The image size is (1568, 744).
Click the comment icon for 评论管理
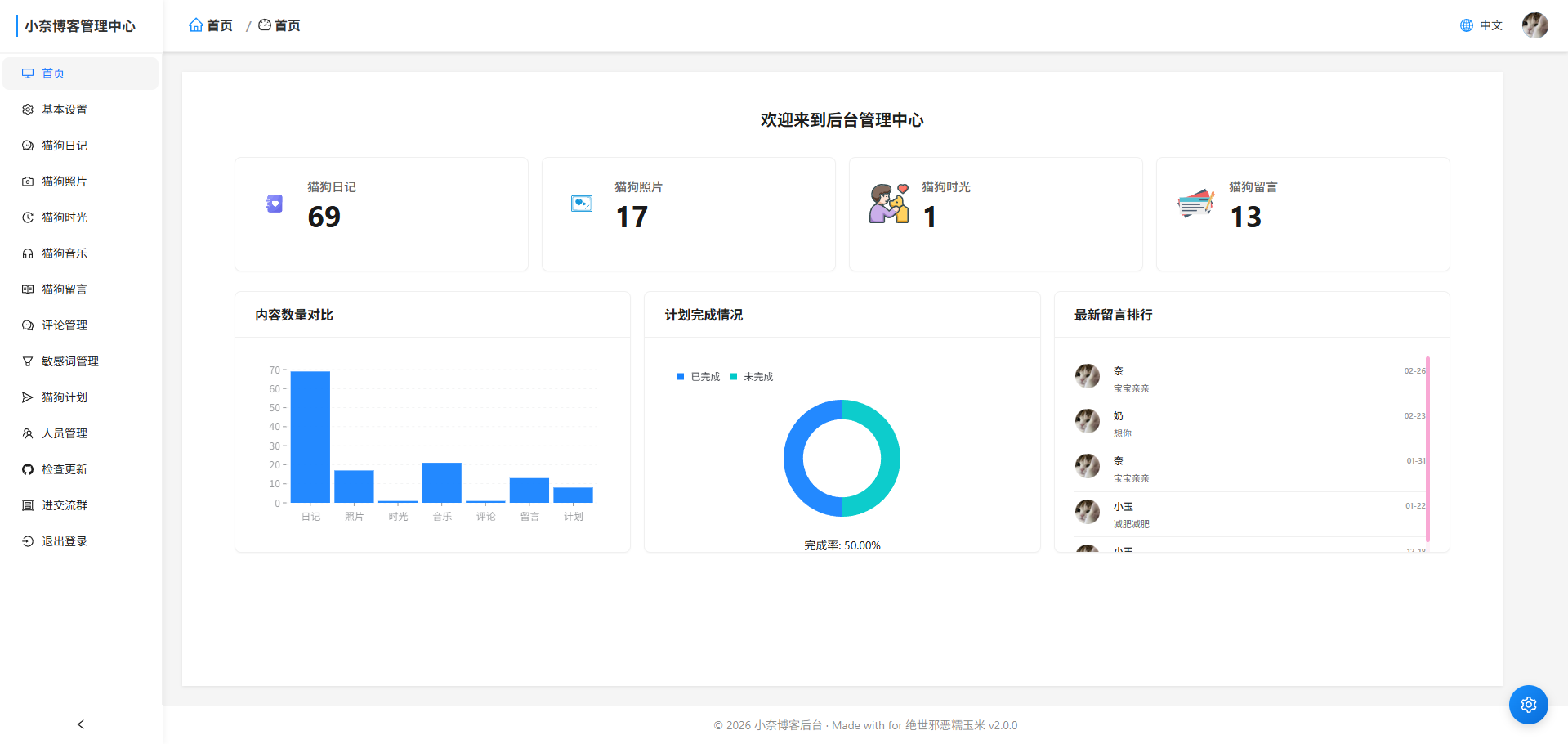pyautogui.click(x=27, y=325)
